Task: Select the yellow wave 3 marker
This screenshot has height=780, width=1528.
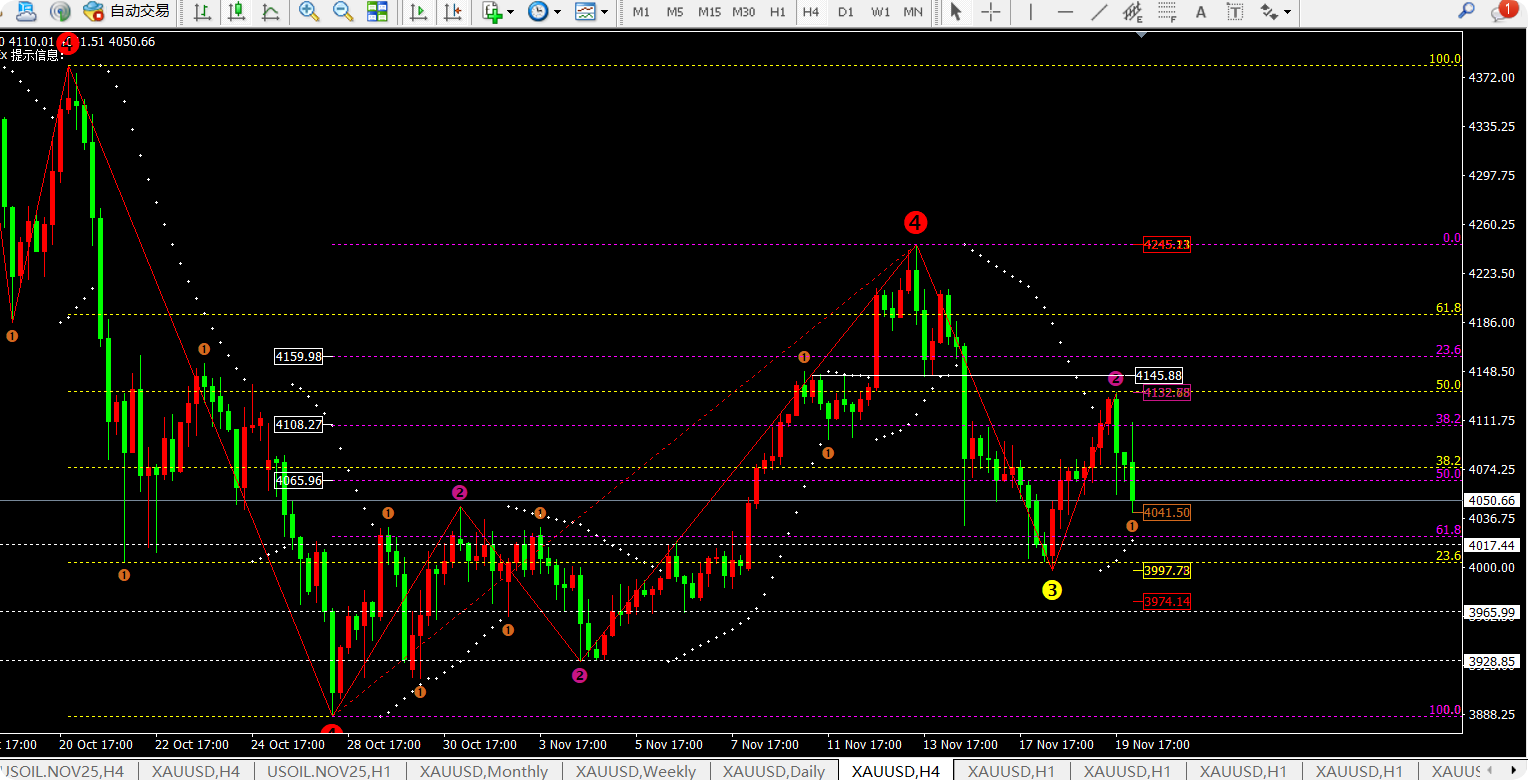Action: coord(1052,590)
